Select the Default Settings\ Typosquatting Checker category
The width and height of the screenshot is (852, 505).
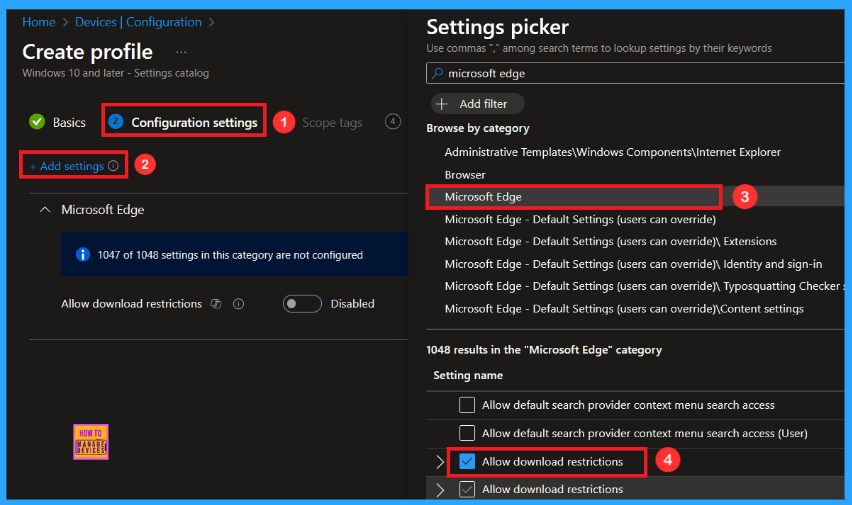pos(644,286)
